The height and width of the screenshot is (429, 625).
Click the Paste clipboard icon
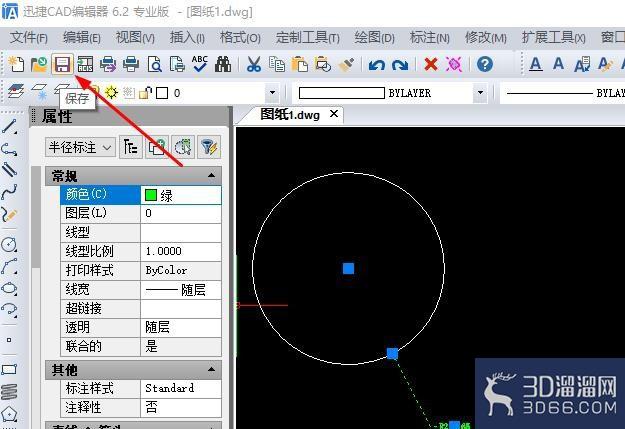299,64
